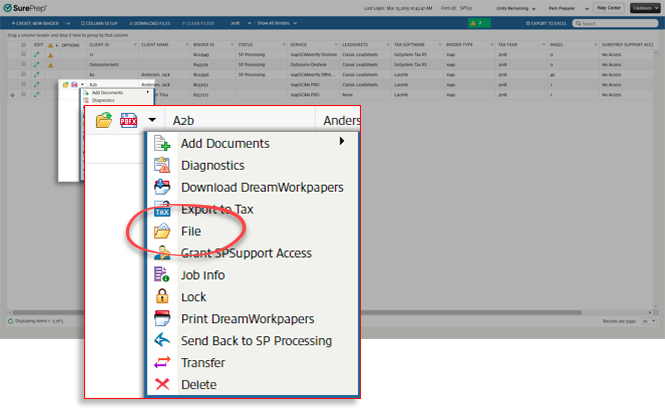Click the large PBFX file icon

[129, 120]
